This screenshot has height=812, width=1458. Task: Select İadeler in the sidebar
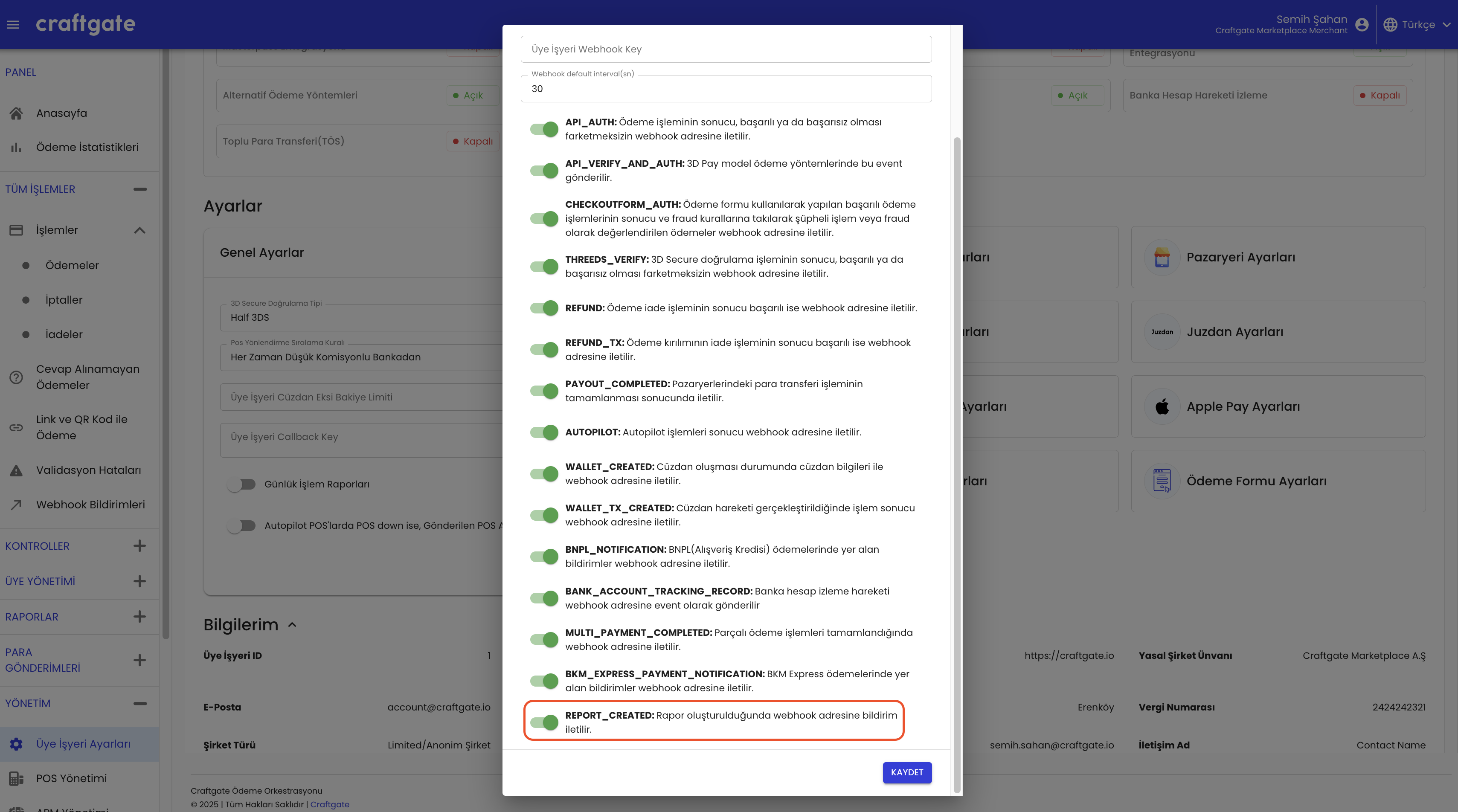tap(64, 334)
